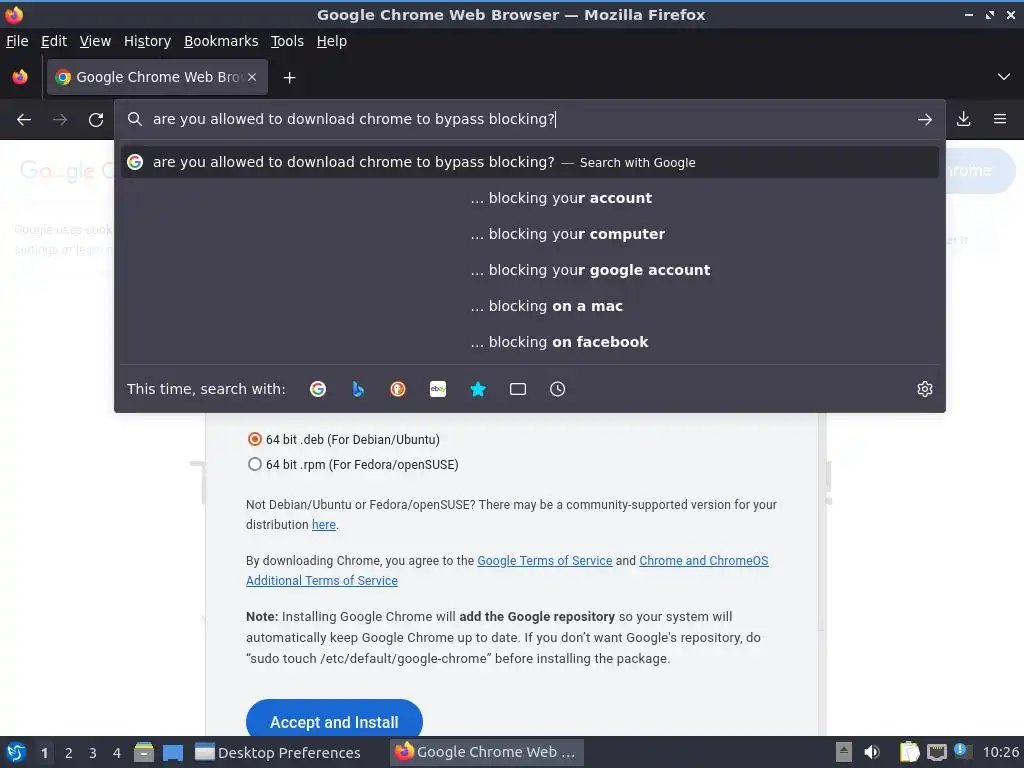The height and width of the screenshot is (768, 1024).
Task: Open the network status tray icon
Action: coord(936,752)
